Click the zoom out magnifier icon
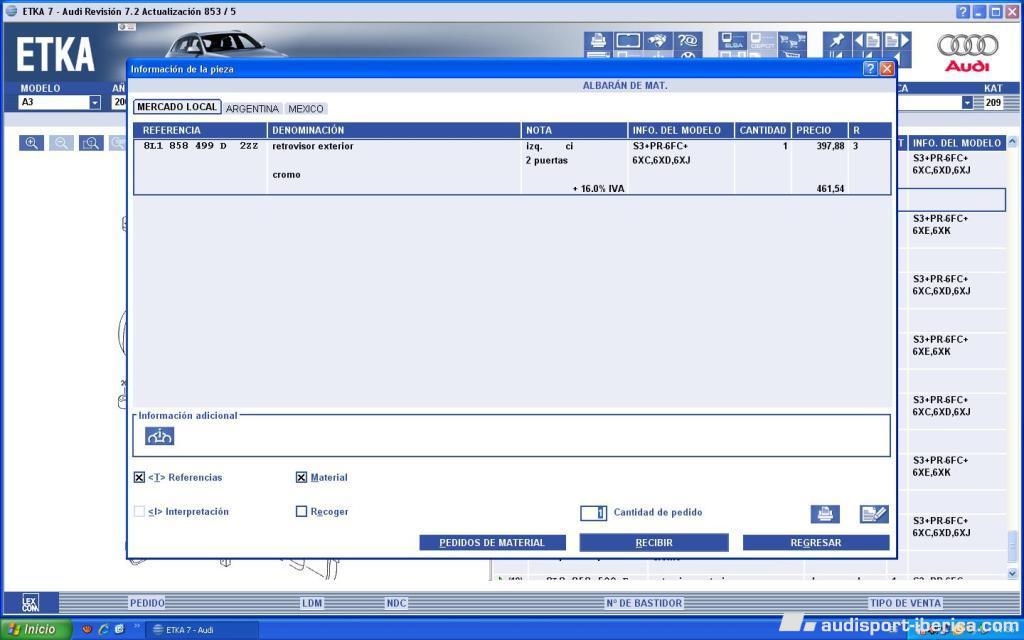The width and height of the screenshot is (1024, 640). pos(61,143)
